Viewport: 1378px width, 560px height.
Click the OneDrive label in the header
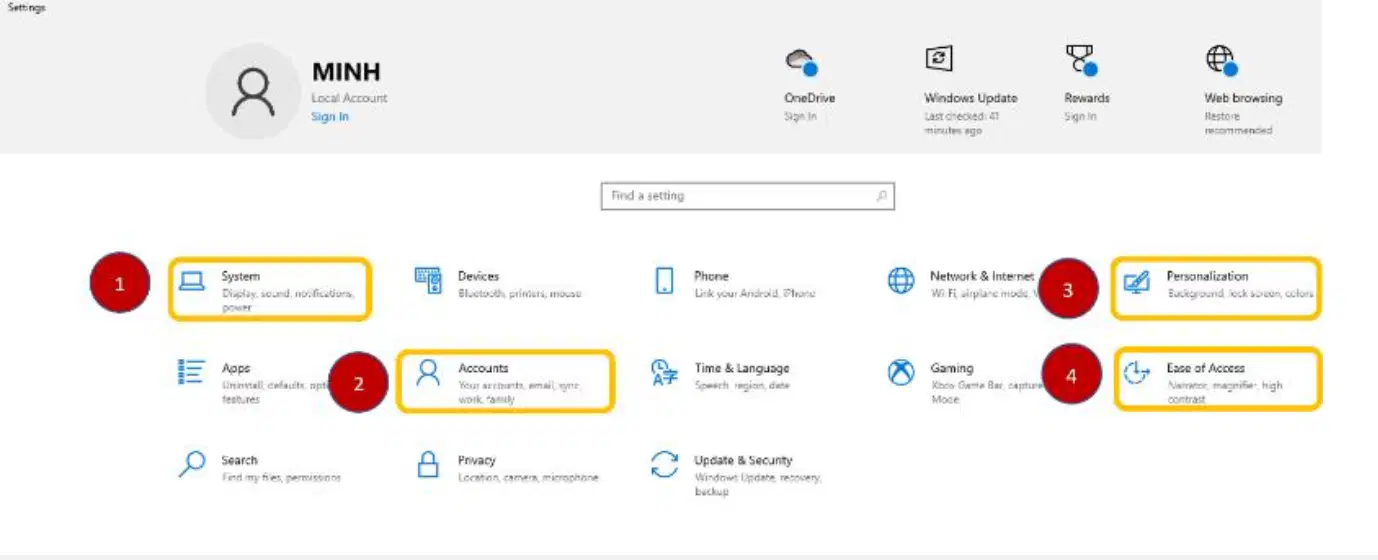click(809, 98)
